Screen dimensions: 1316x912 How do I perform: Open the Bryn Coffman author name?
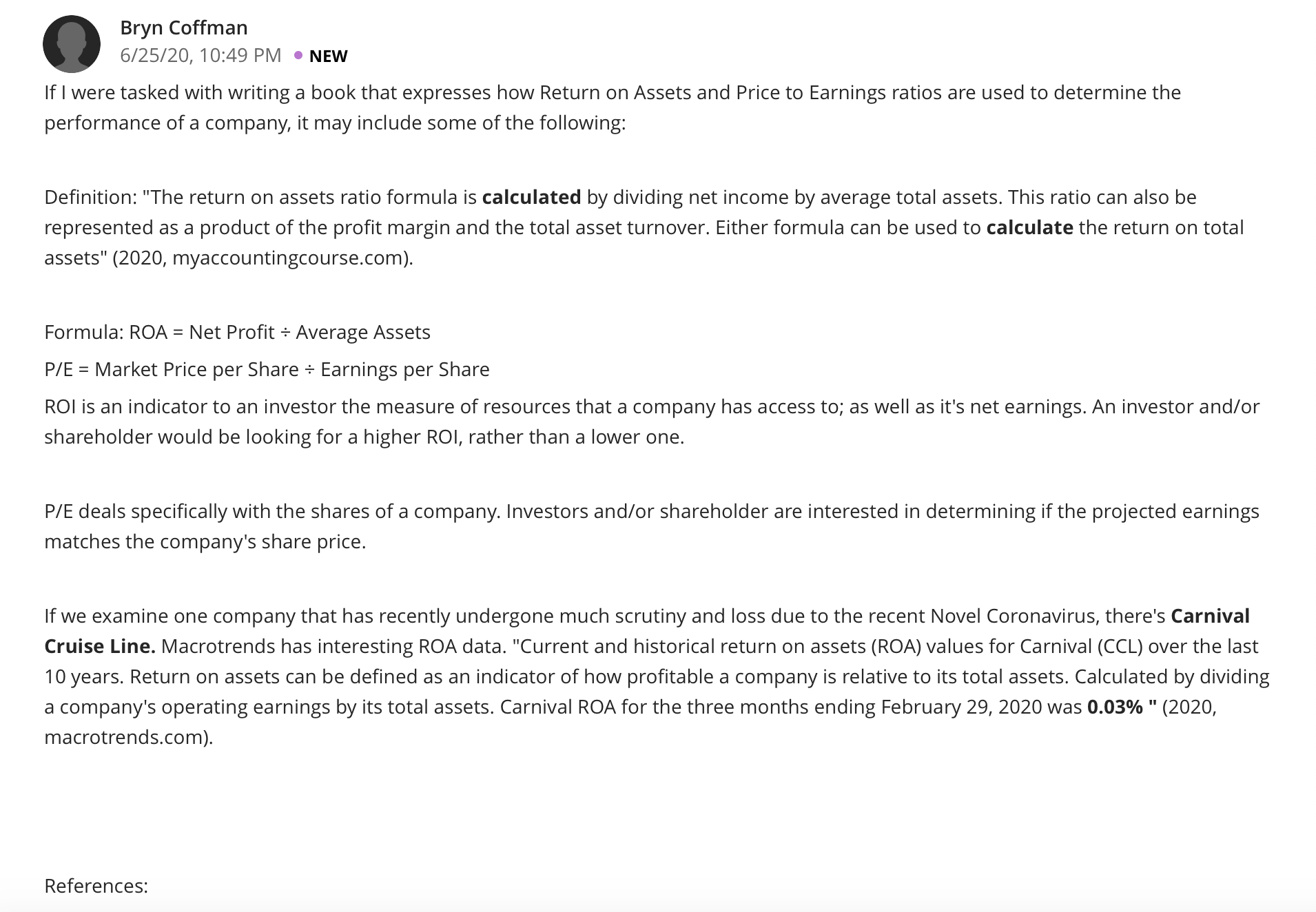[x=184, y=28]
